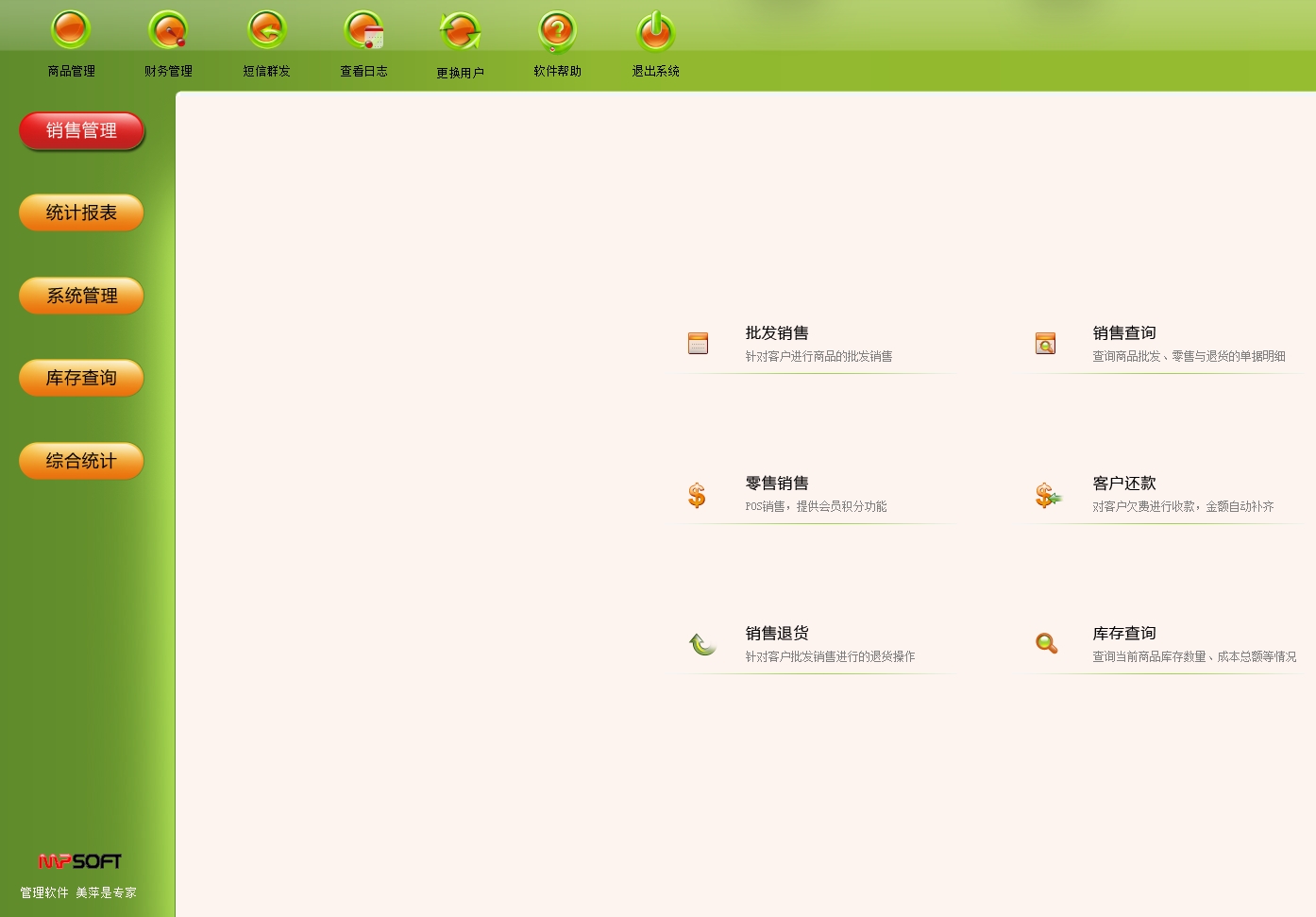Open the 批发销售 title link
Image resolution: width=1316 pixels, height=917 pixels.
coord(777,332)
